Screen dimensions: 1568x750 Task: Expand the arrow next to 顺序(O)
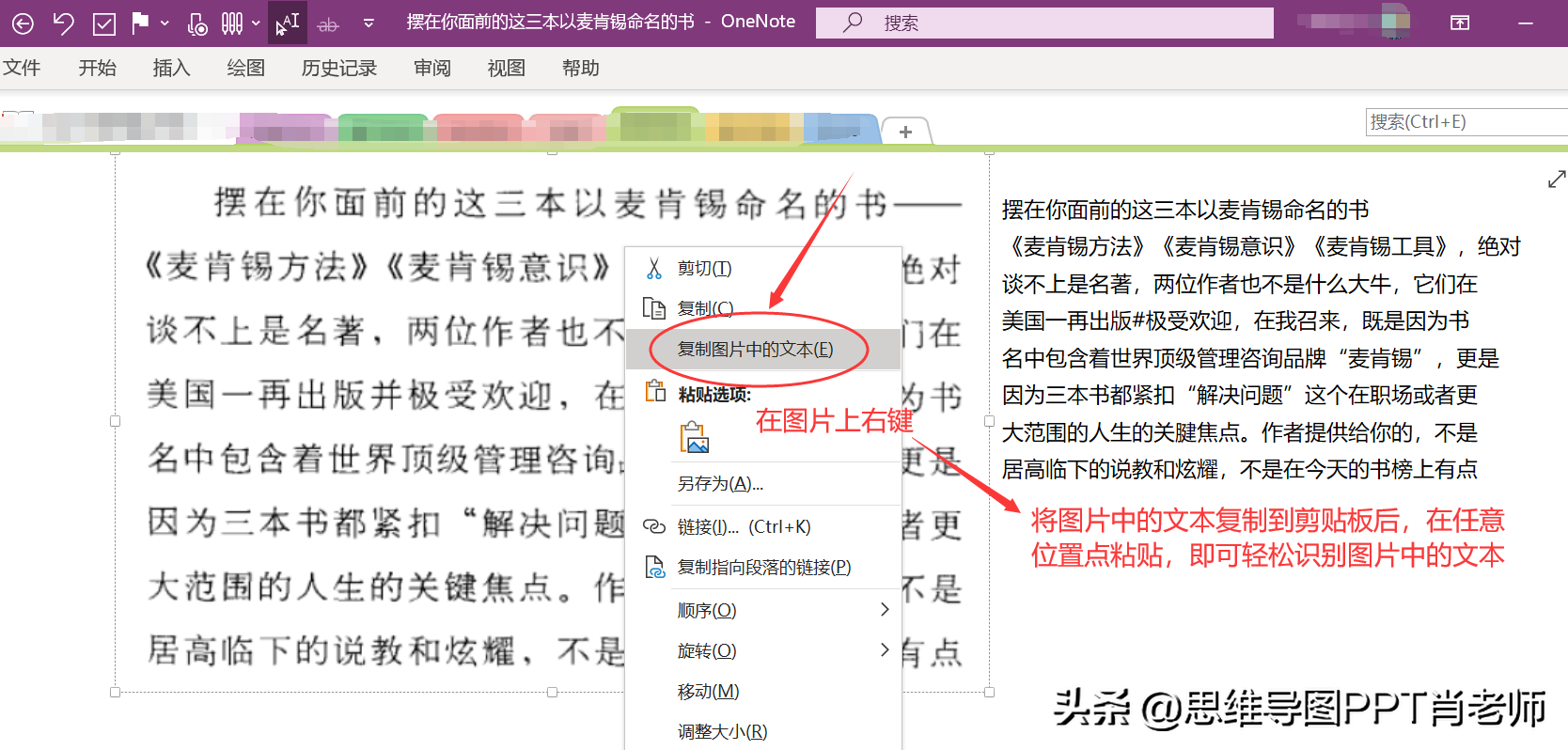(884, 609)
